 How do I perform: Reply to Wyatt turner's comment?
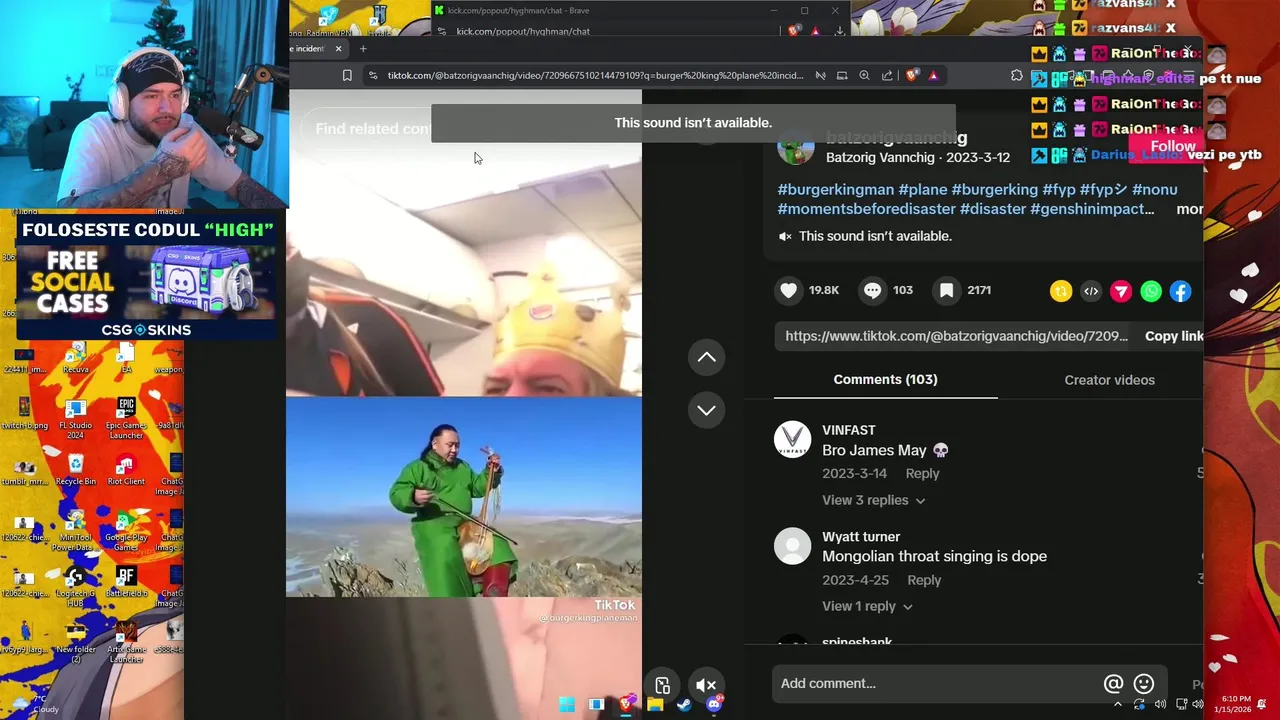click(x=924, y=580)
